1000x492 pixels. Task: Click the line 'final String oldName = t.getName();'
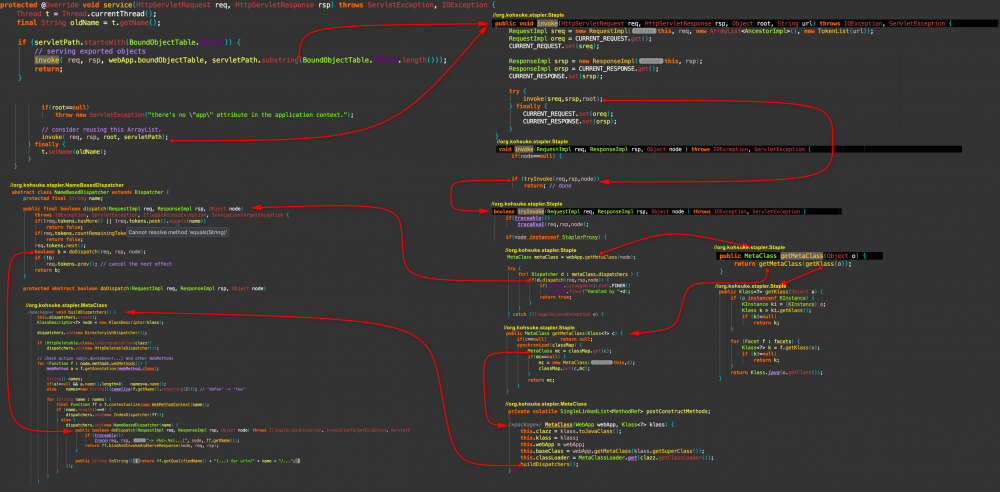point(88,23)
